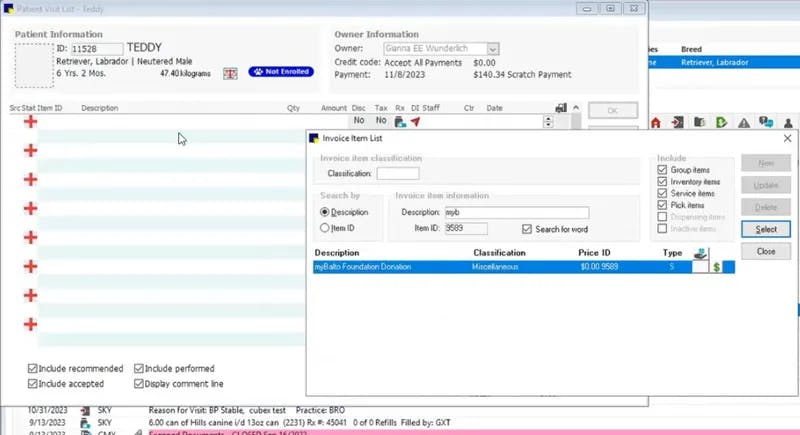Click the red paper plane icon
Viewport: 800px width, 435px height.
pyautogui.click(x=415, y=121)
